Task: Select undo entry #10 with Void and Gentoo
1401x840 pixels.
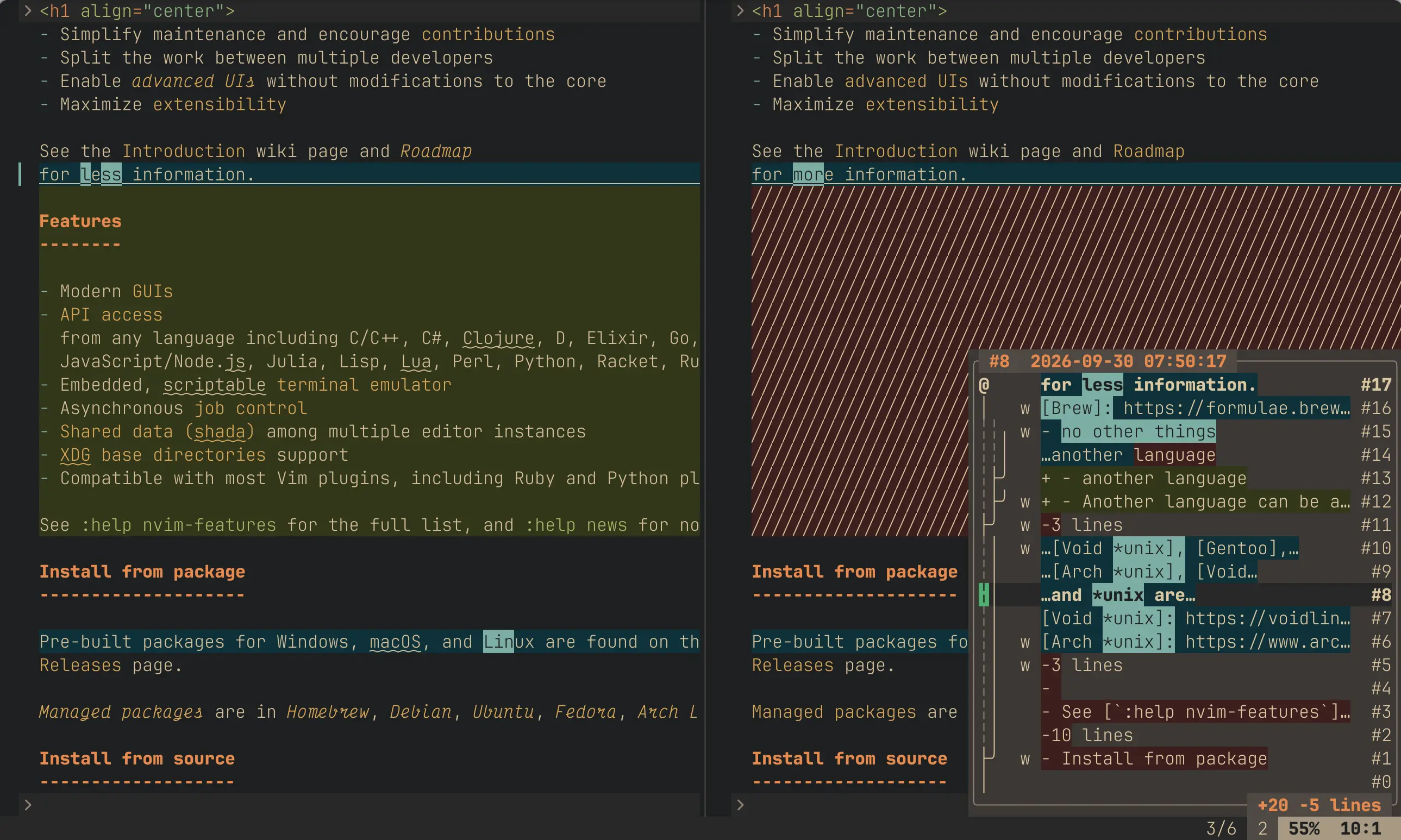Action: 1184,548
